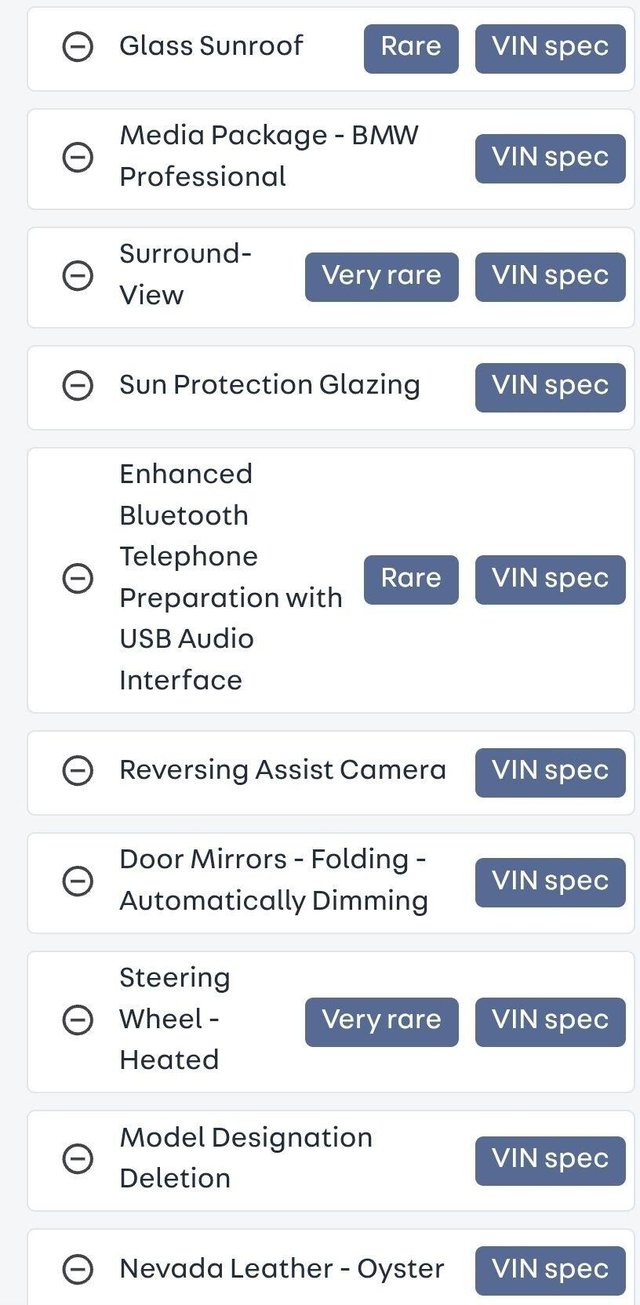This screenshot has width=640, height=1305.
Task: Click minus icon beside Model Designation Deletion
Action: click(x=78, y=1159)
